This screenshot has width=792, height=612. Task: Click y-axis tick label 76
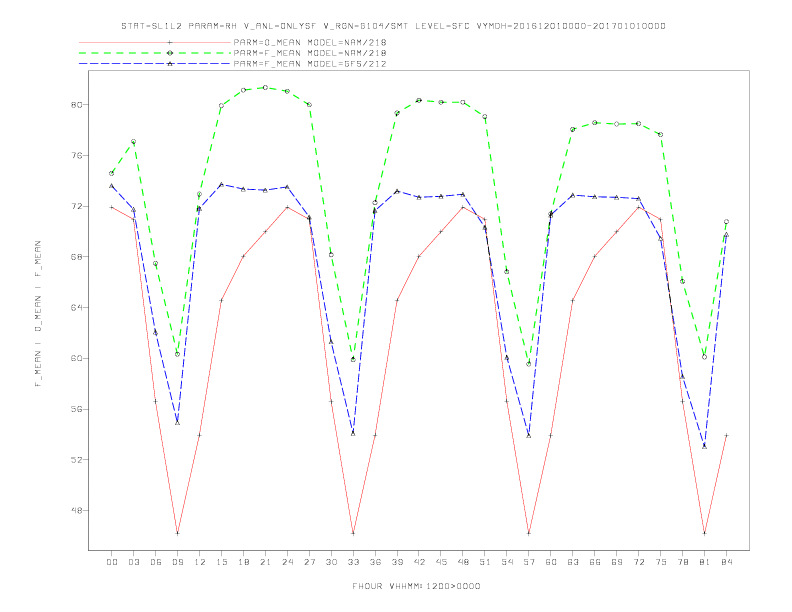click(76, 156)
